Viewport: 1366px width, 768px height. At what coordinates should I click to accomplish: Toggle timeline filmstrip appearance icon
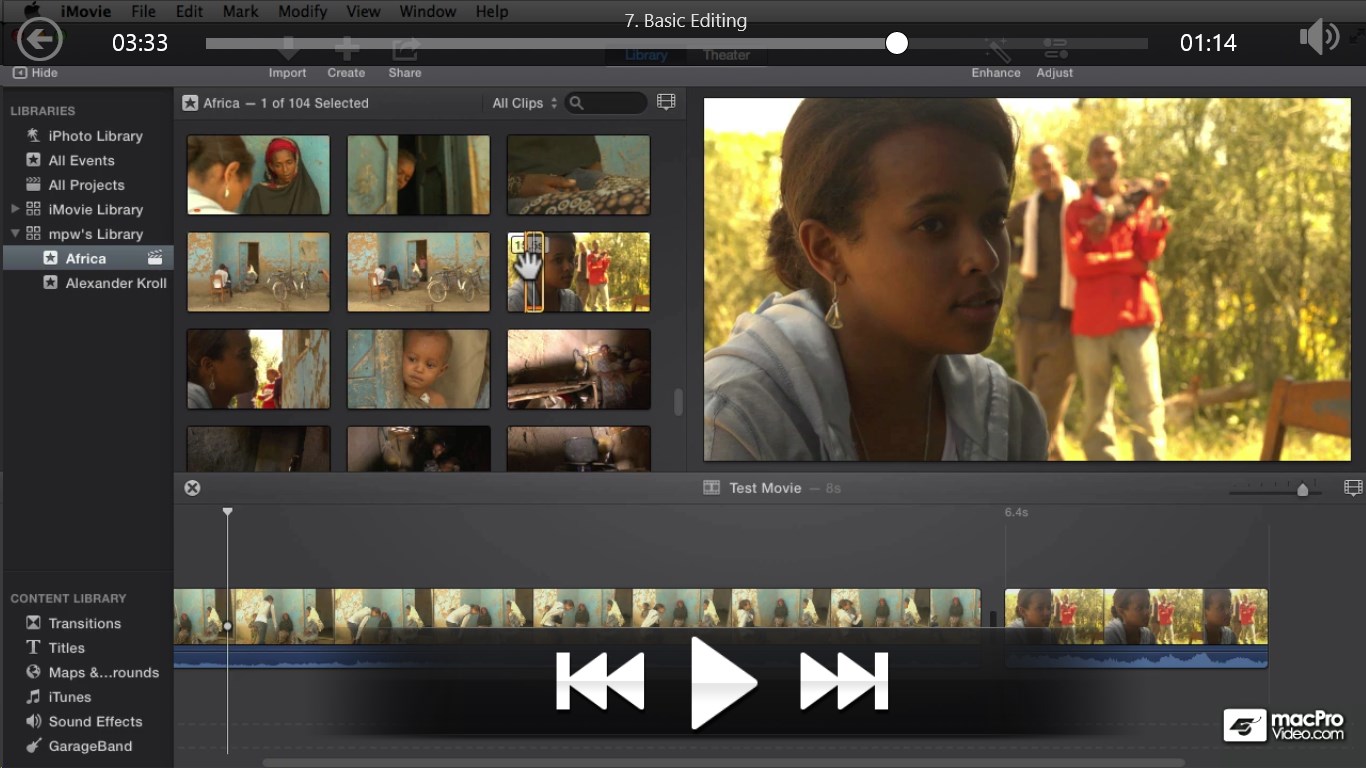point(1353,488)
